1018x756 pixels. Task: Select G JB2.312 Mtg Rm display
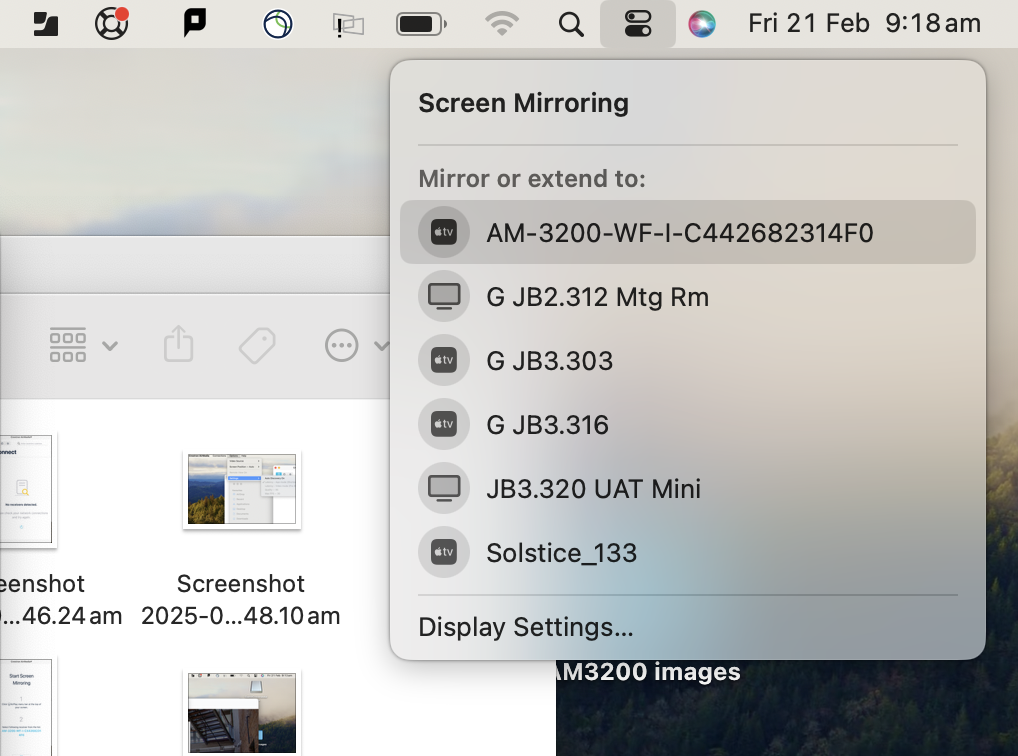pyautogui.click(x=597, y=297)
